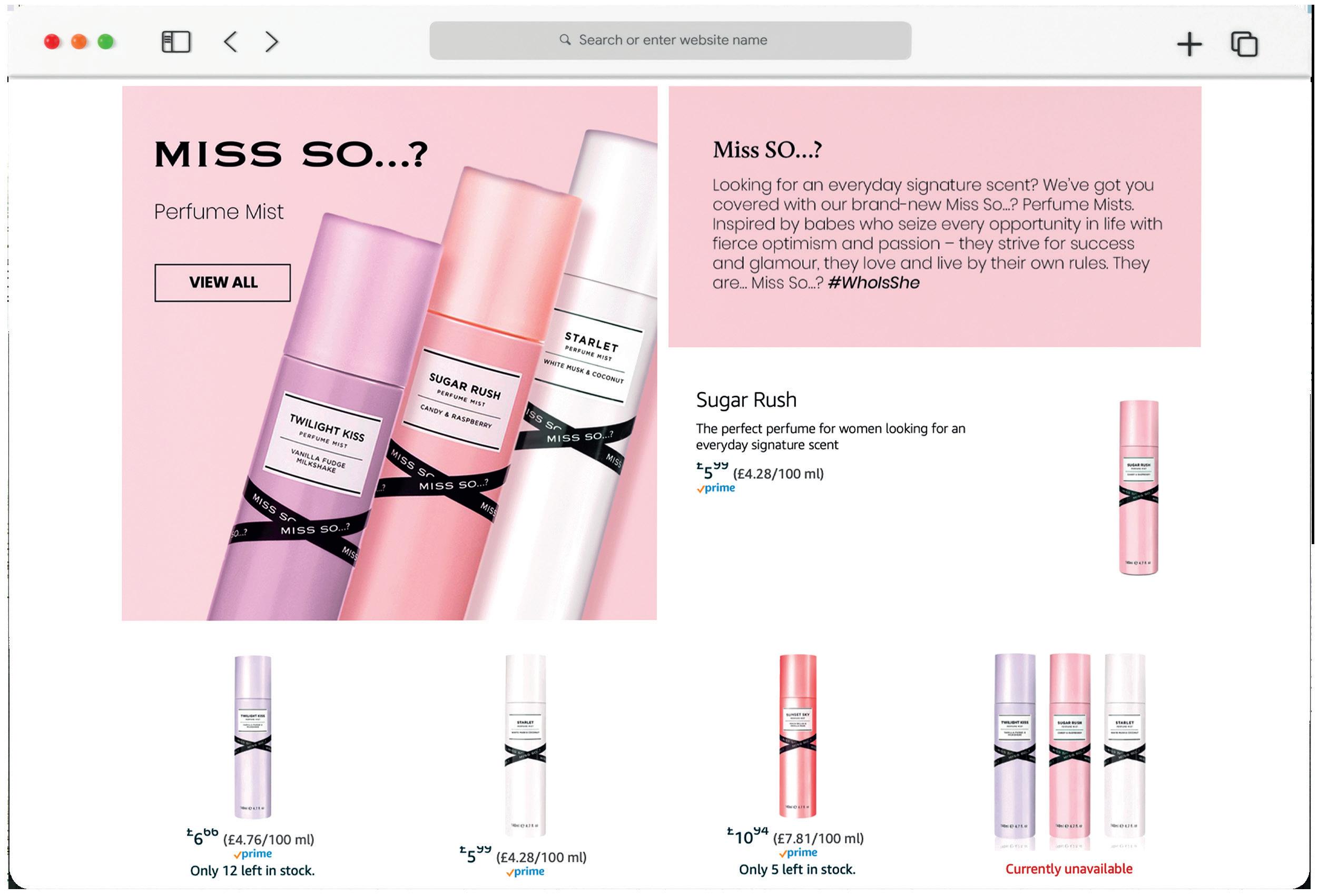Click the red close window dot
Viewport: 1318px width, 896px height.
pos(52,42)
